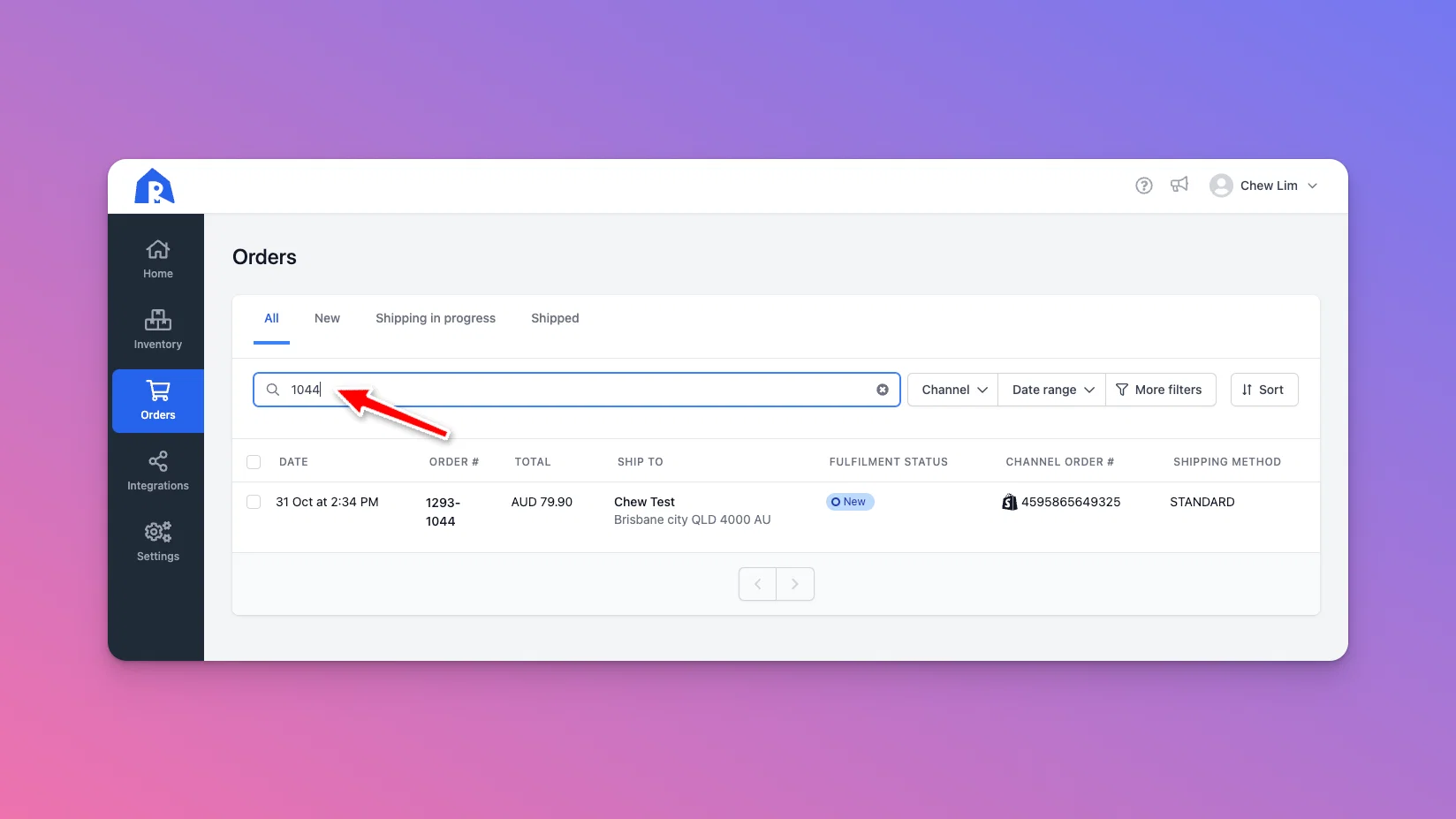Click the Sort button
The image size is (1456, 819).
[1264, 390]
